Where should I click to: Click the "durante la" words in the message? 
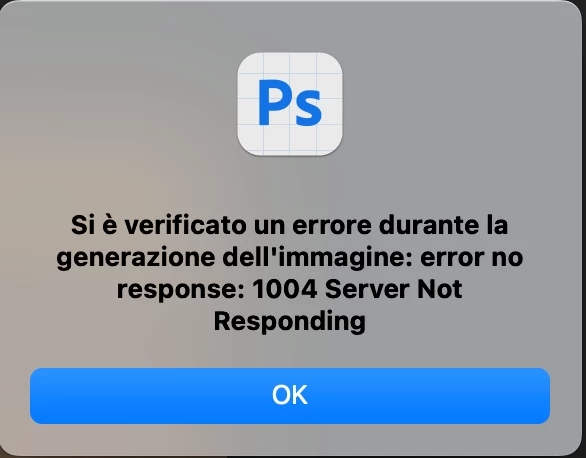pos(444,225)
